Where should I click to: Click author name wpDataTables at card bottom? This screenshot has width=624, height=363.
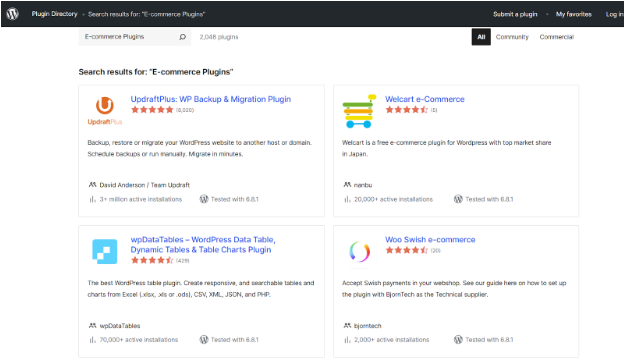pos(120,326)
